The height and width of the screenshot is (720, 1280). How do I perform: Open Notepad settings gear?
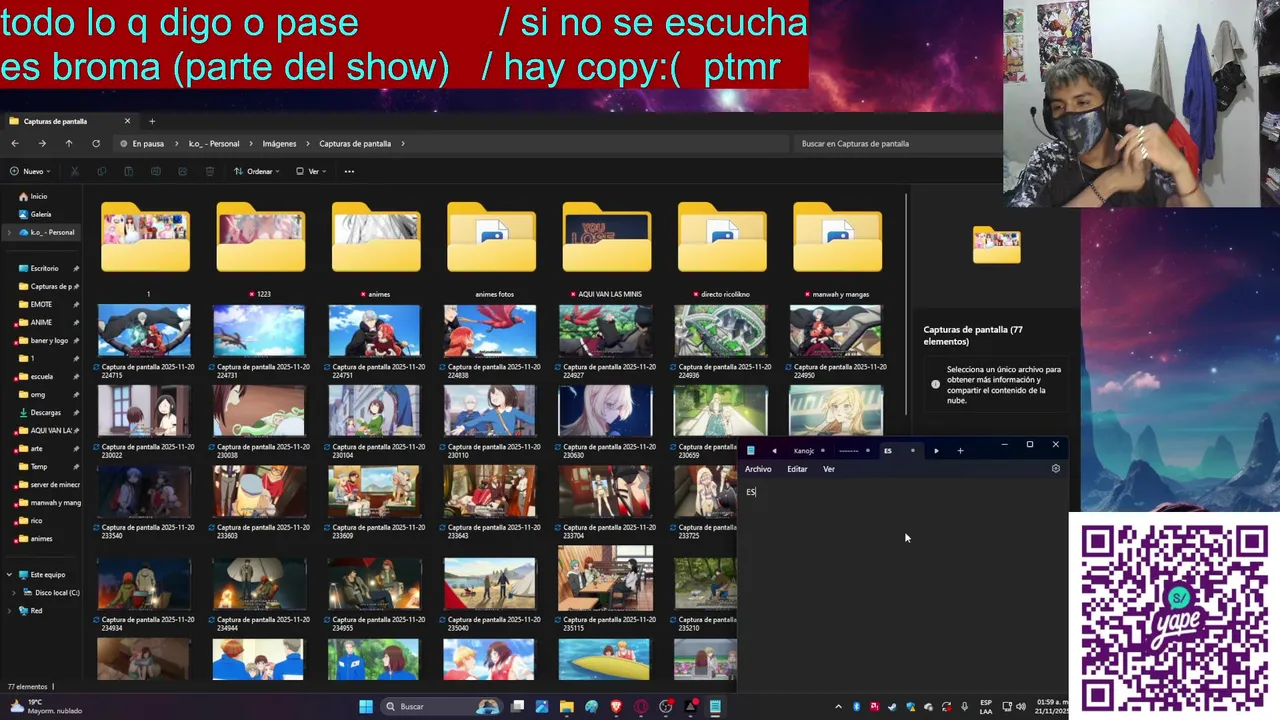coord(1056,468)
